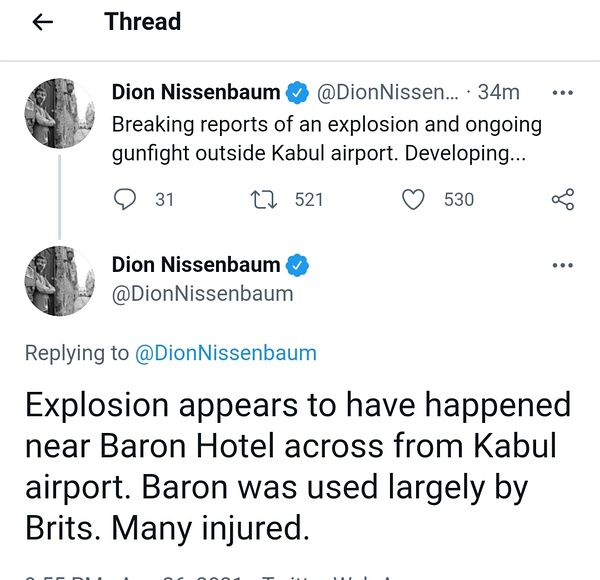Open more options on first tweet

coord(563,93)
